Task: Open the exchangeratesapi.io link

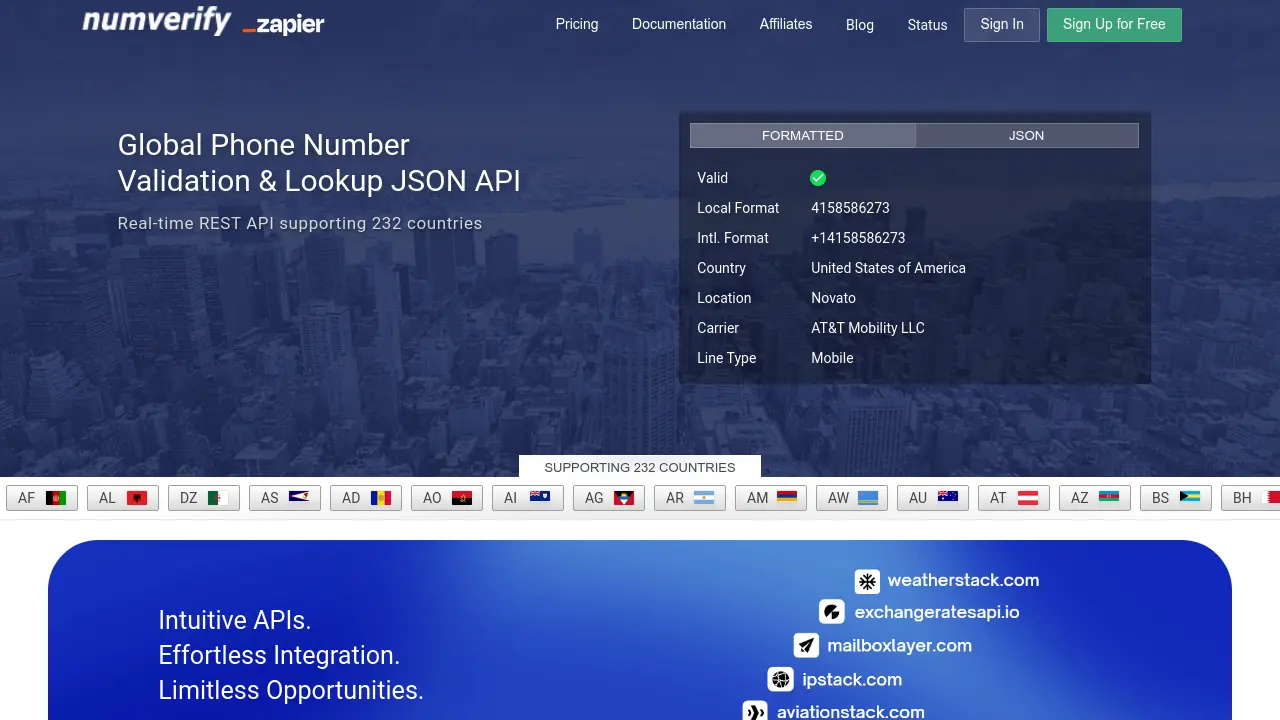Action: point(937,612)
